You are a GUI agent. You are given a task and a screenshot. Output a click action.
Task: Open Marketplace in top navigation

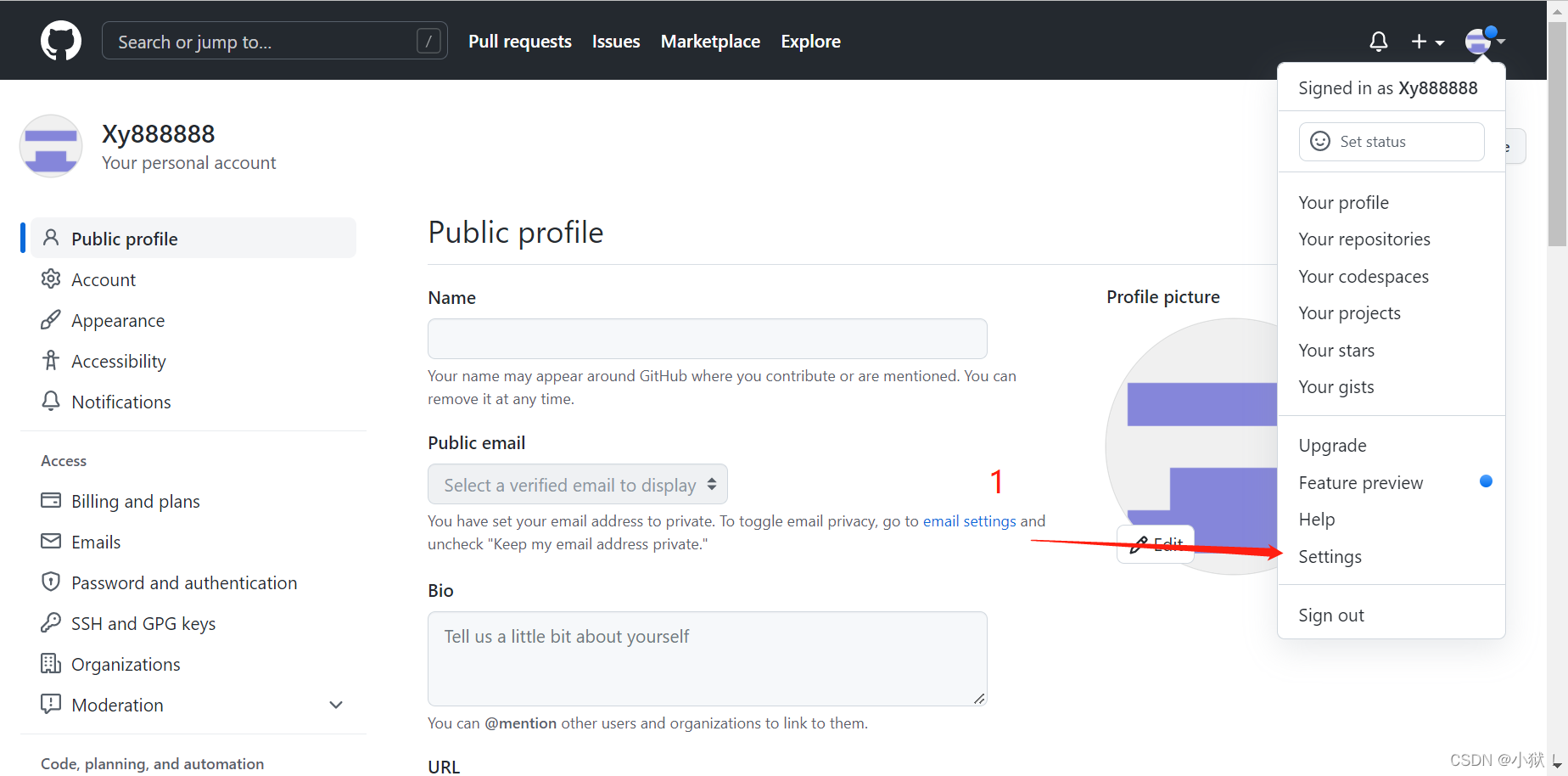click(x=710, y=41)
